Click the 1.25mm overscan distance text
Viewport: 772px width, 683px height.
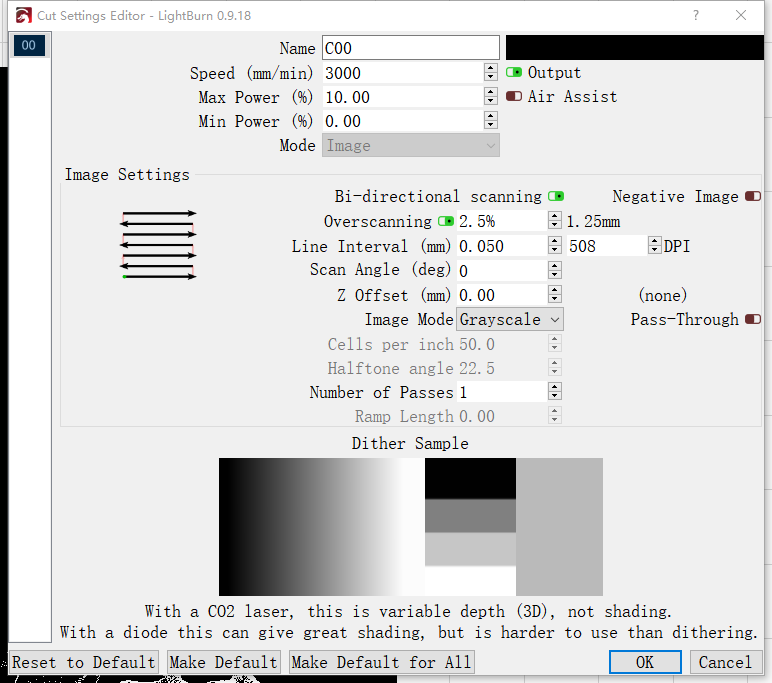click(593, 222)
